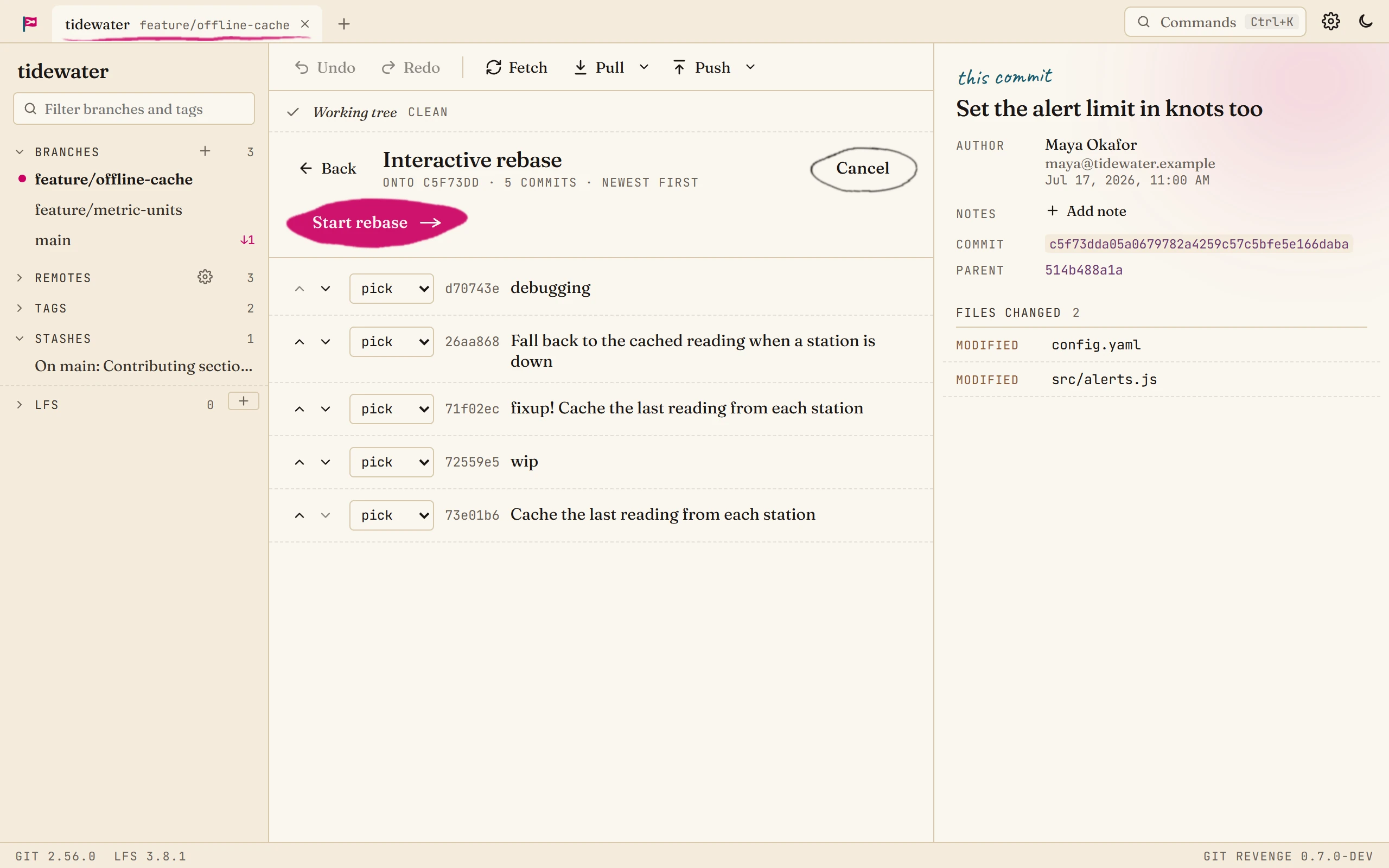Open remotes settings gear icon
Screen dimensions: 1389x868
click(x=205, y=277)
